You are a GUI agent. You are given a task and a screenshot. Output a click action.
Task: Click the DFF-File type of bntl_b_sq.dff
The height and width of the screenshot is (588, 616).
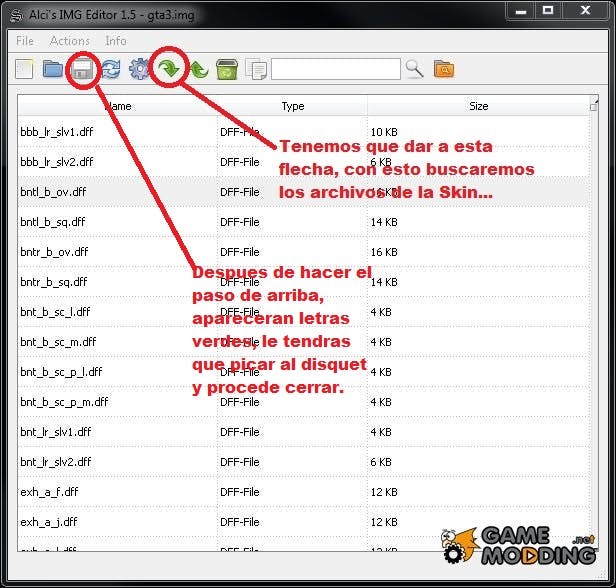(240, 222)
